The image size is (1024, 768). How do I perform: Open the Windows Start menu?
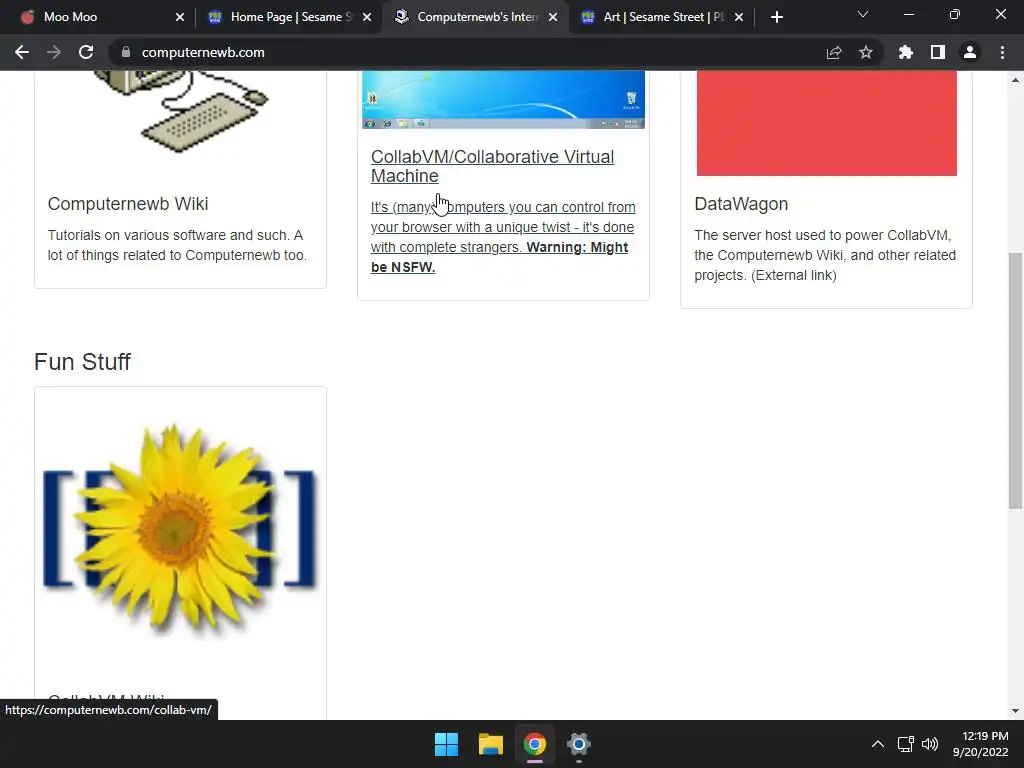coord(447,744)
